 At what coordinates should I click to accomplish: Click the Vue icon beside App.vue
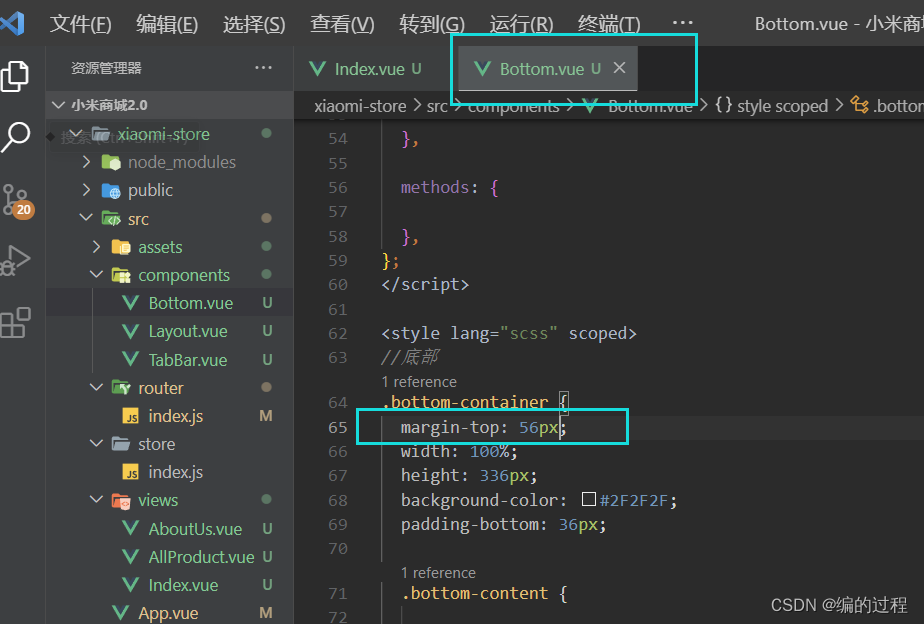(121, 613)
